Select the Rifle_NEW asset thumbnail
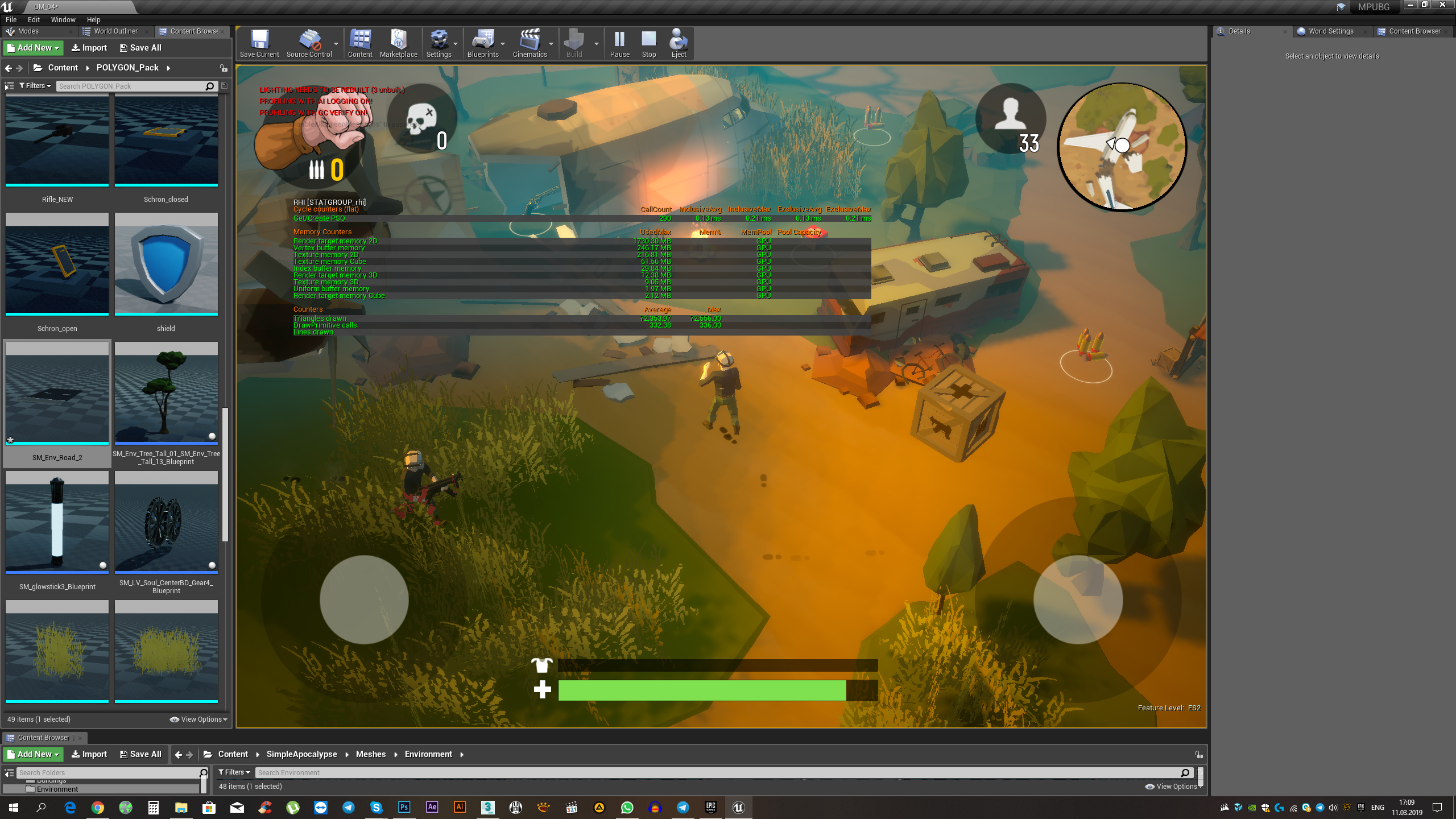This screenshot has width=1456, height=819. 57,140
